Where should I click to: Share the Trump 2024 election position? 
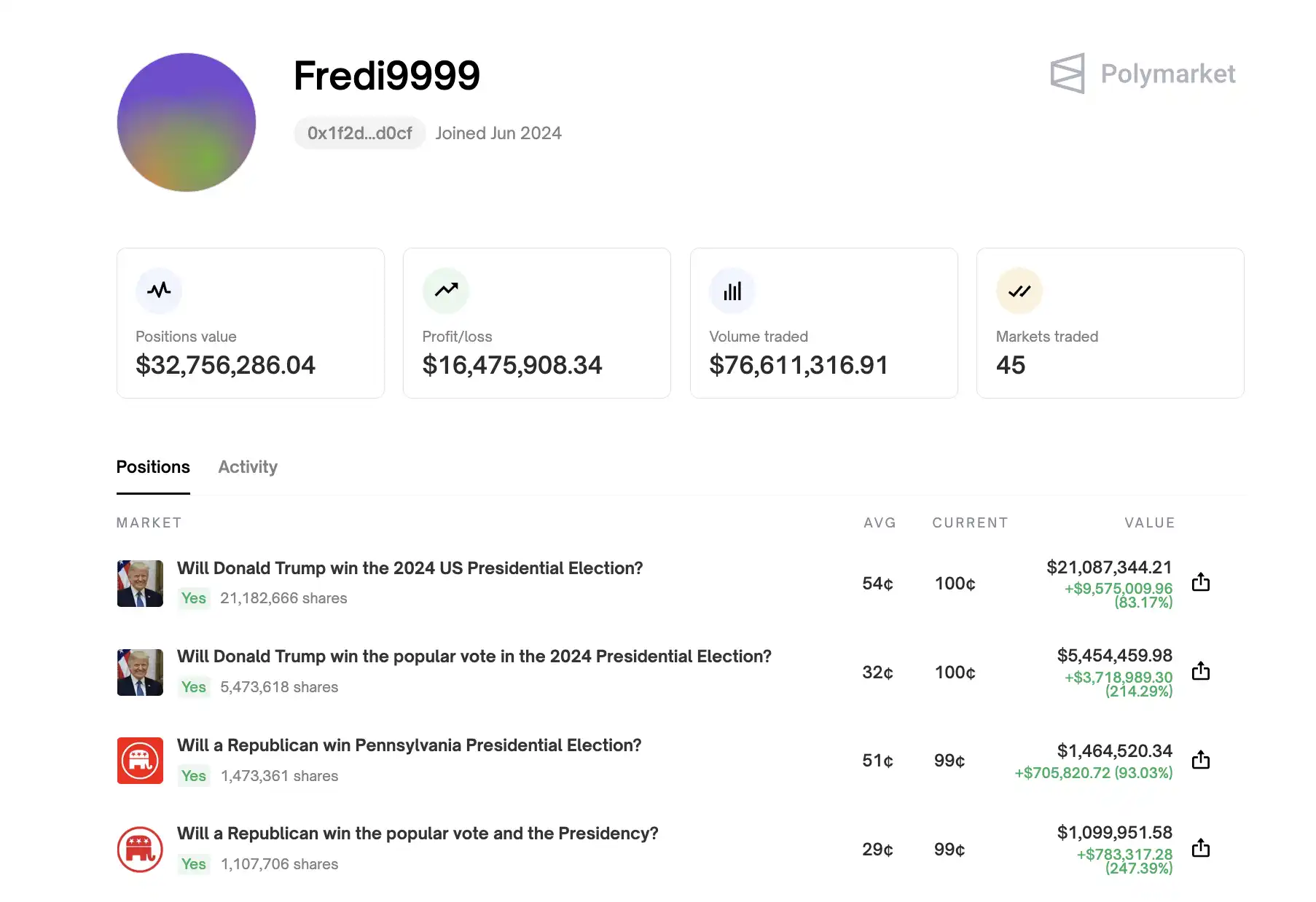1200,582
